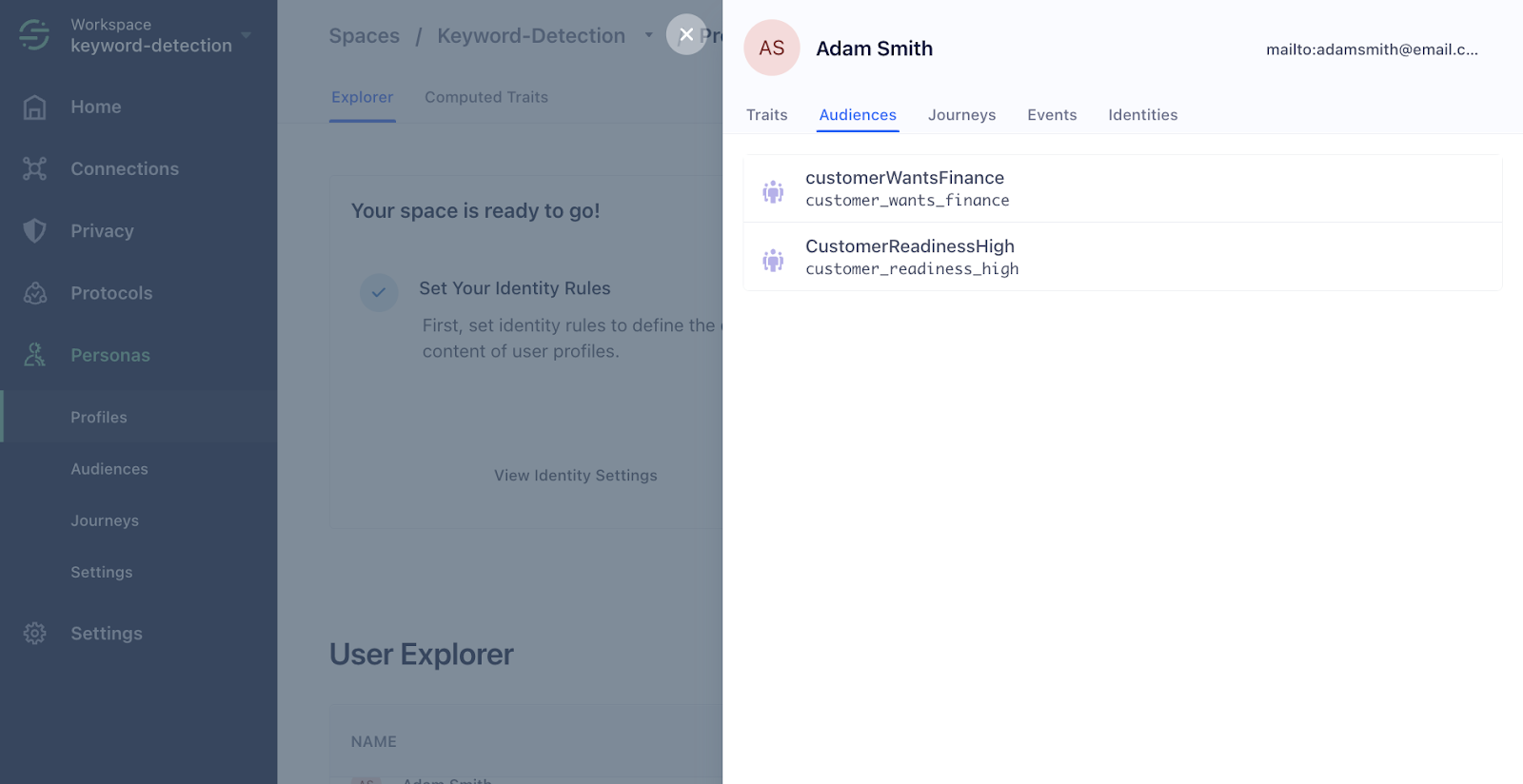The image size is (1523, 784).
Task: Select the Privacy shield icon
Action: click(34, 231)
